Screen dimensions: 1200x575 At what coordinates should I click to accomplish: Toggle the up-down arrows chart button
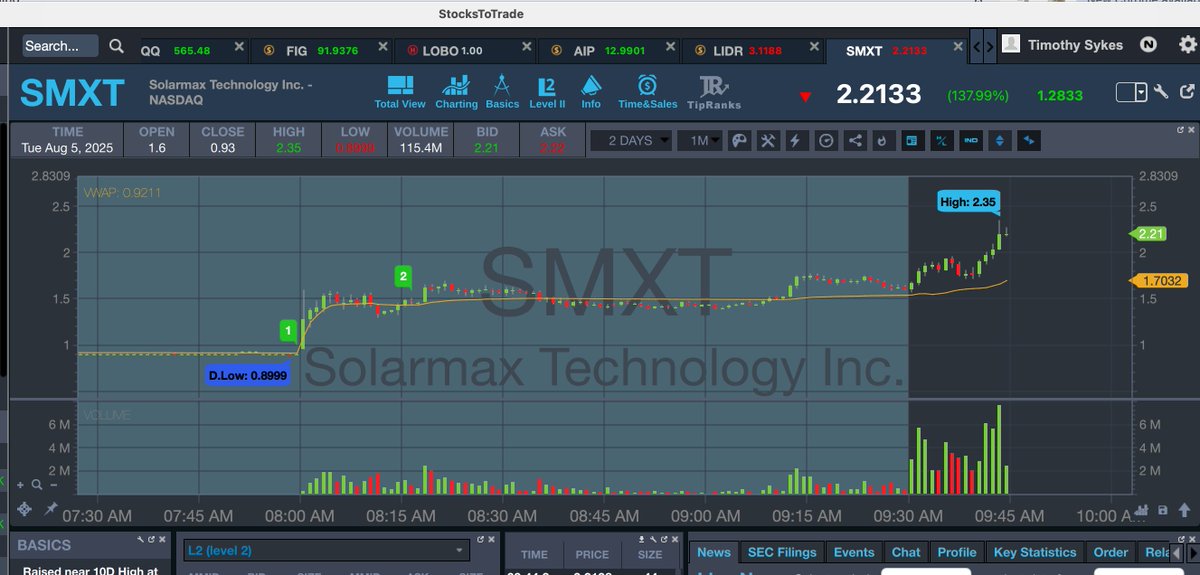tap(999, 141)
